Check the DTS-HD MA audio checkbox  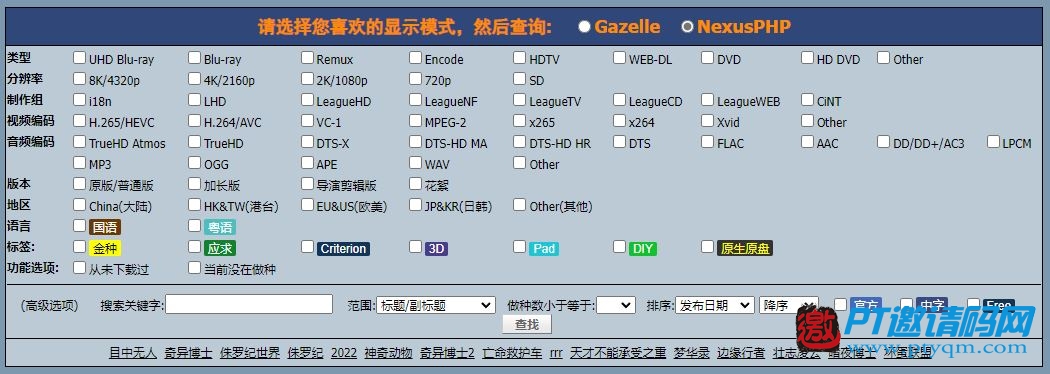click(x=416, y=142)
